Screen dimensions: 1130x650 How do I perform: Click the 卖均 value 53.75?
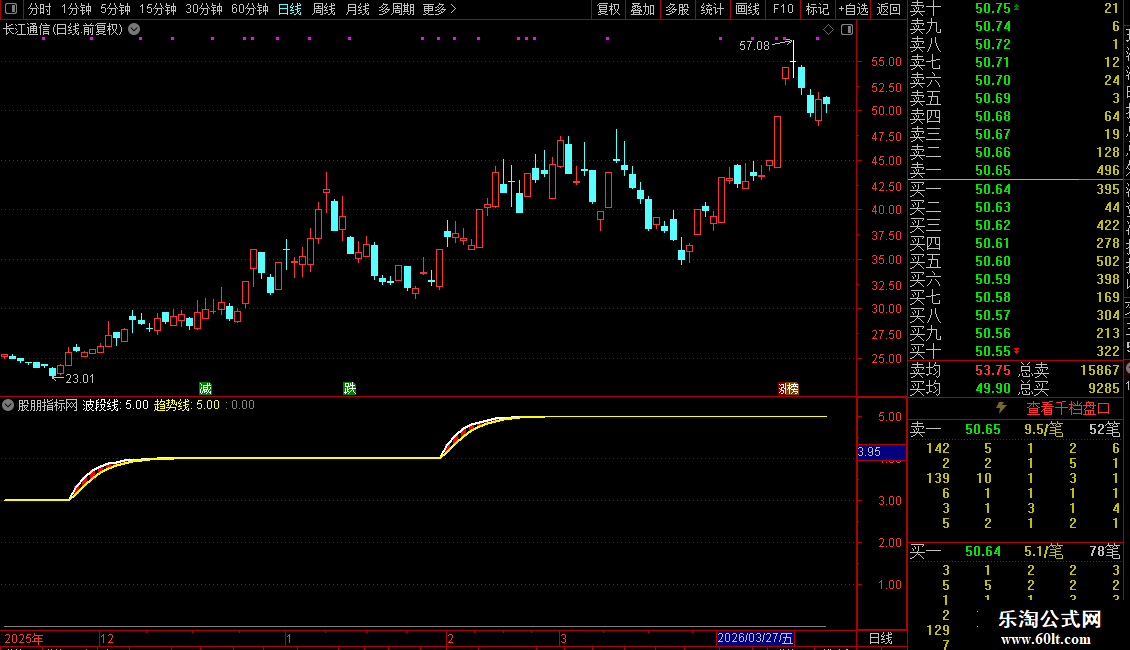click(992, 370)
